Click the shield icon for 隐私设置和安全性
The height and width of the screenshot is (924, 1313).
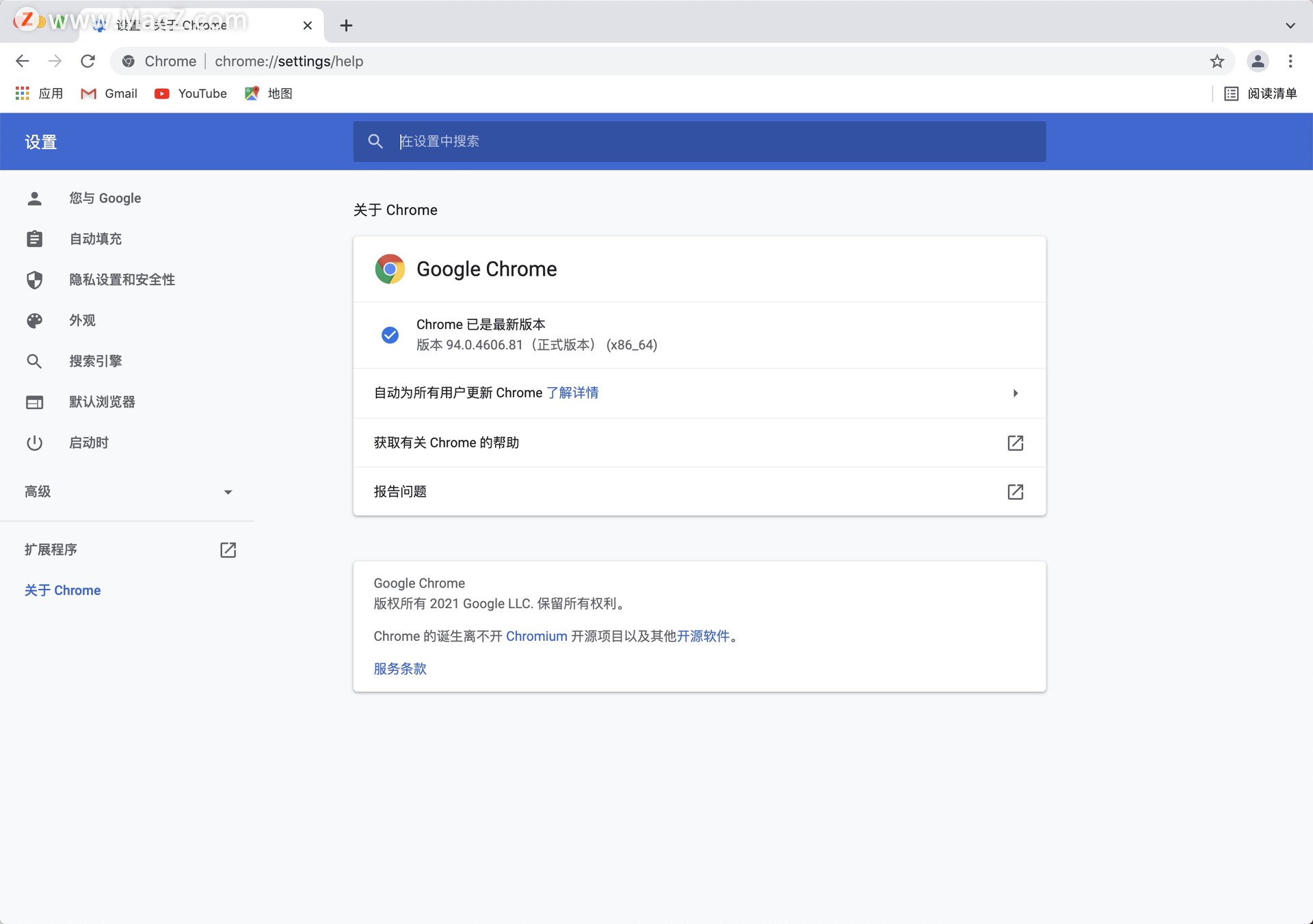point(34,280)
